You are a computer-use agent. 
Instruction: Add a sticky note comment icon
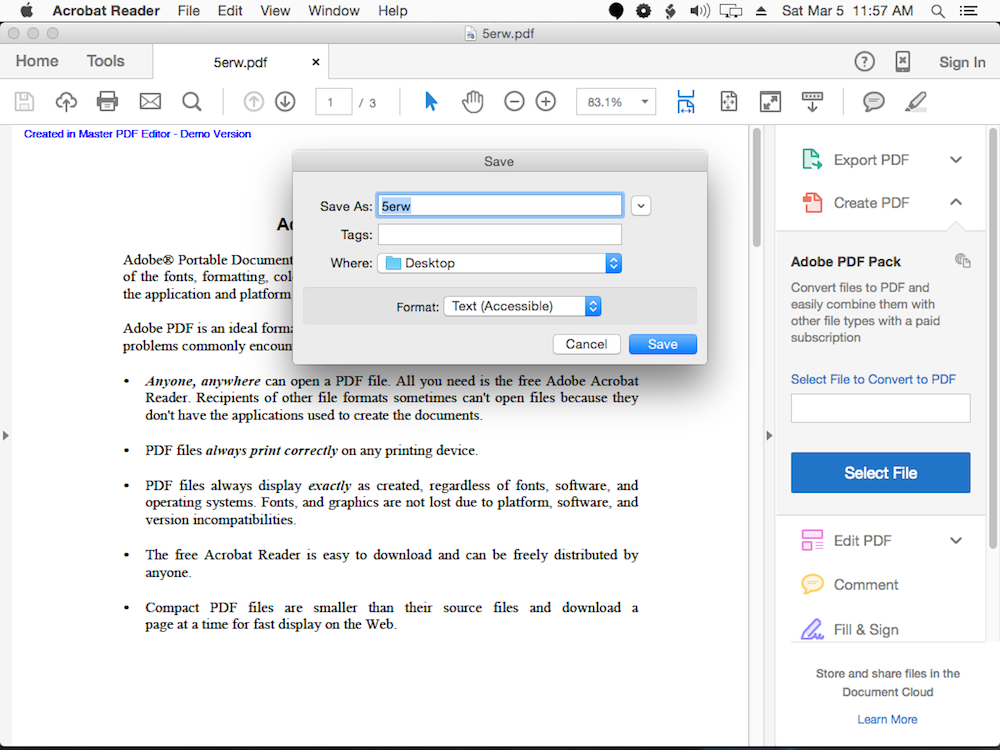point(874,101)
